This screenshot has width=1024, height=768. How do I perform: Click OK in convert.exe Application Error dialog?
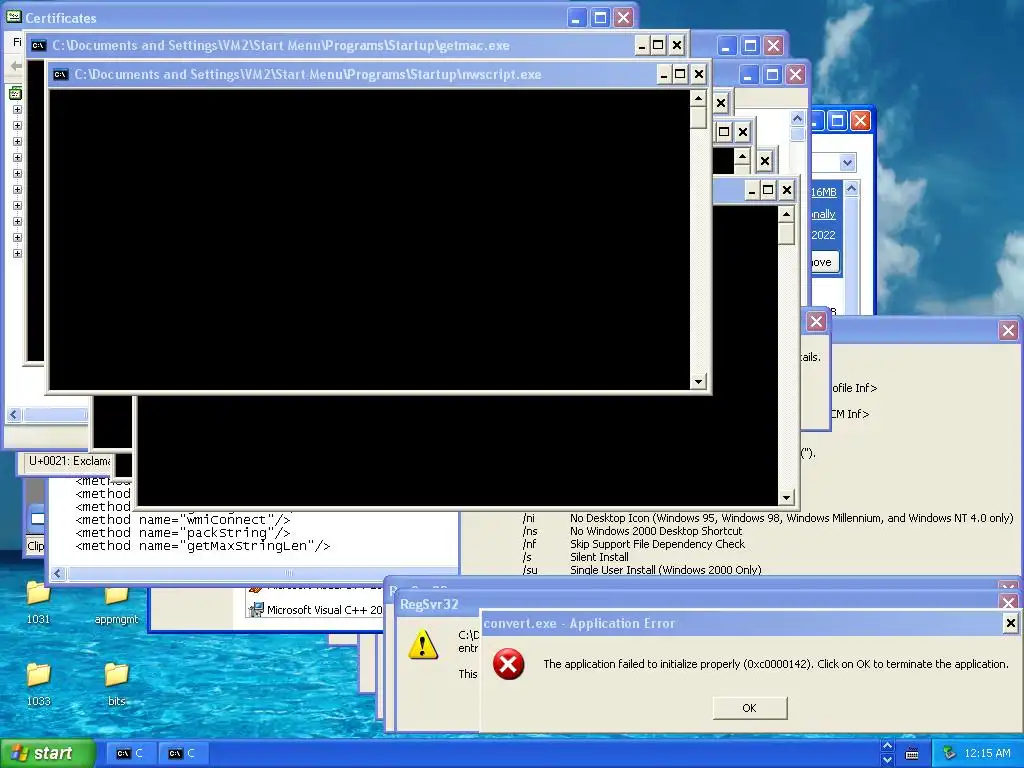tap(750, 708)
